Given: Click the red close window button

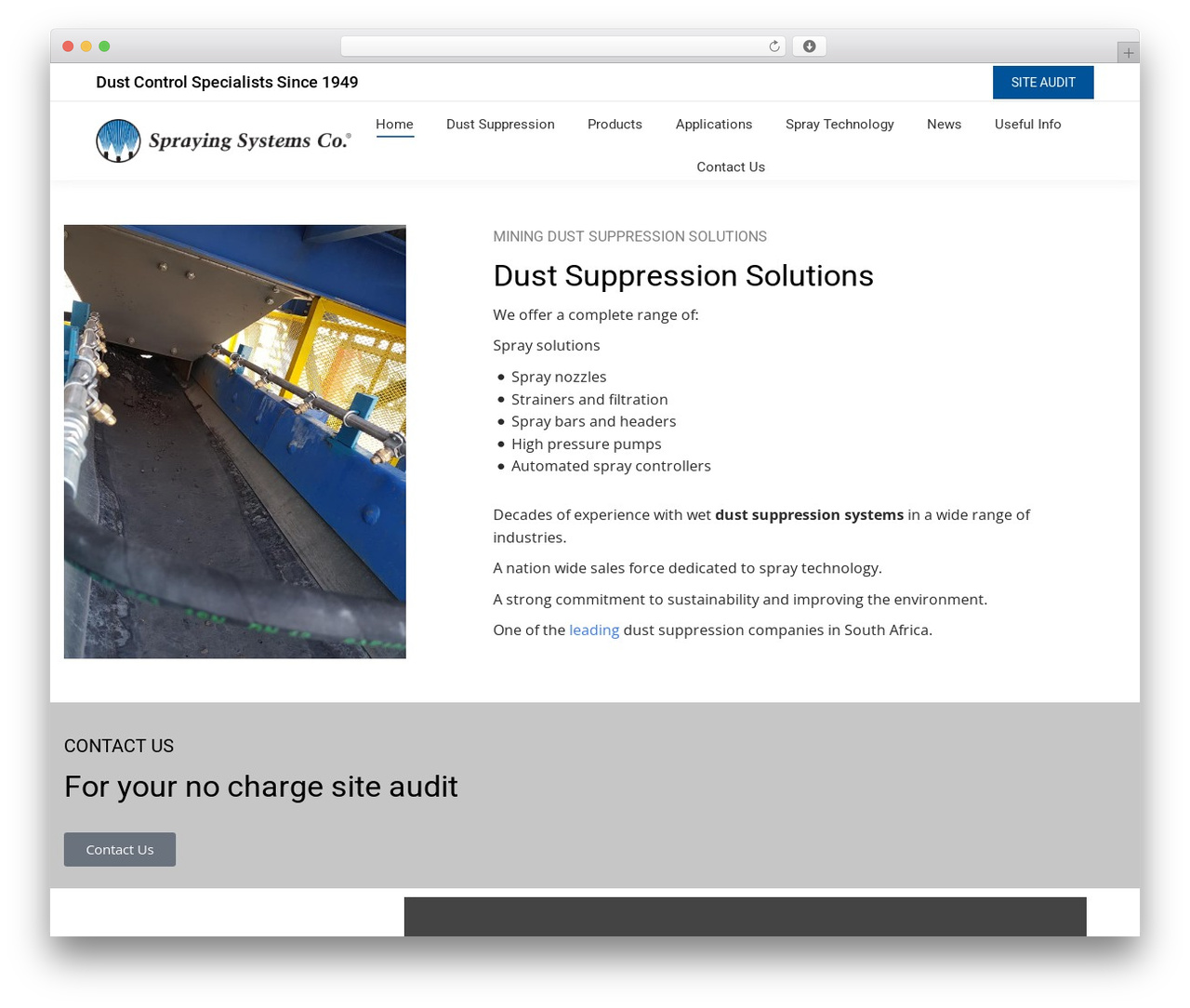Looking at the screenshot, I should coord(68,46).
